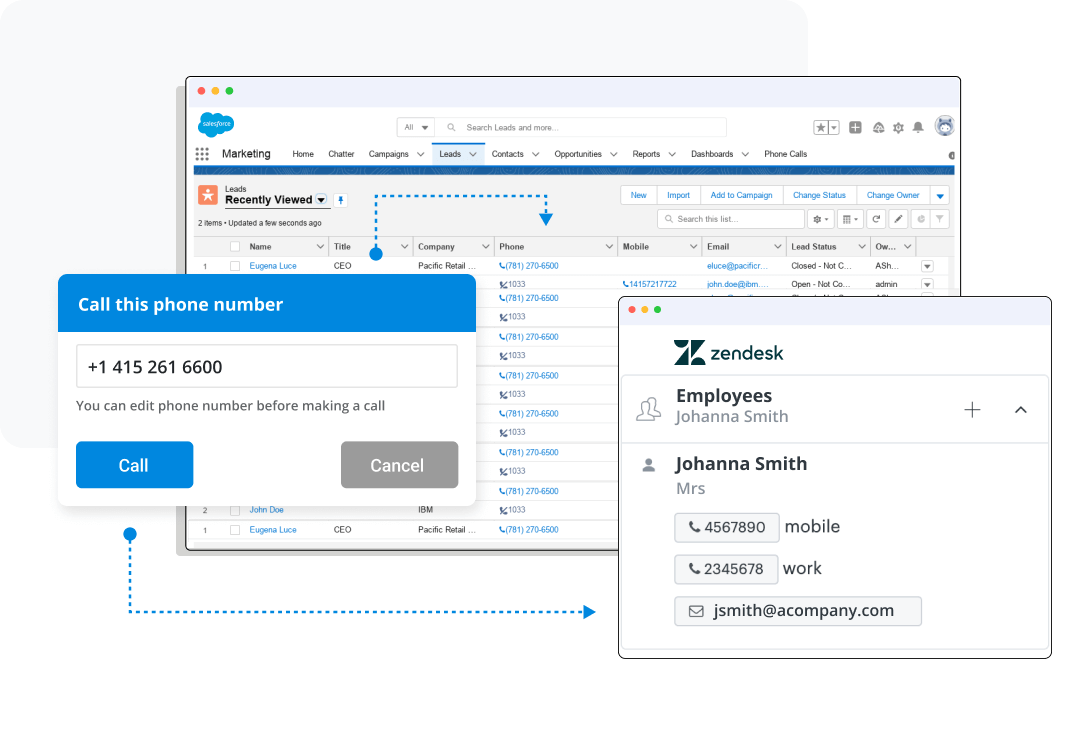Open the Email column header menu
This screenshot has height=732, width=1080.
coord(778,247)
